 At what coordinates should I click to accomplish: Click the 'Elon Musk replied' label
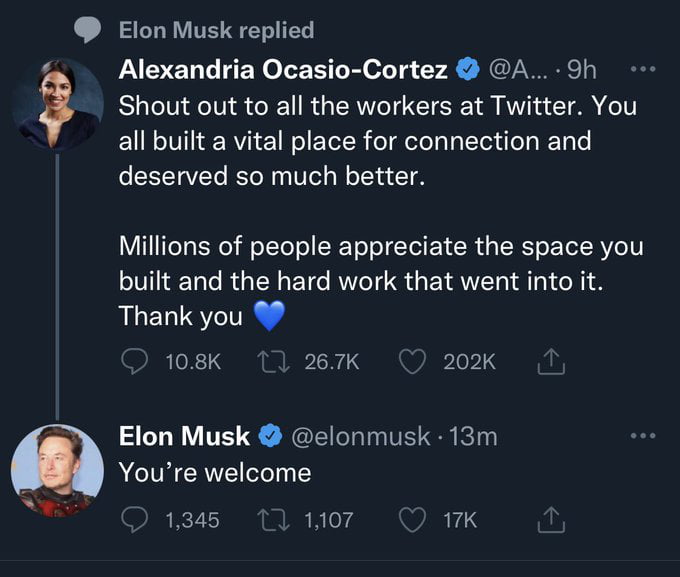(x=216, y=30)
